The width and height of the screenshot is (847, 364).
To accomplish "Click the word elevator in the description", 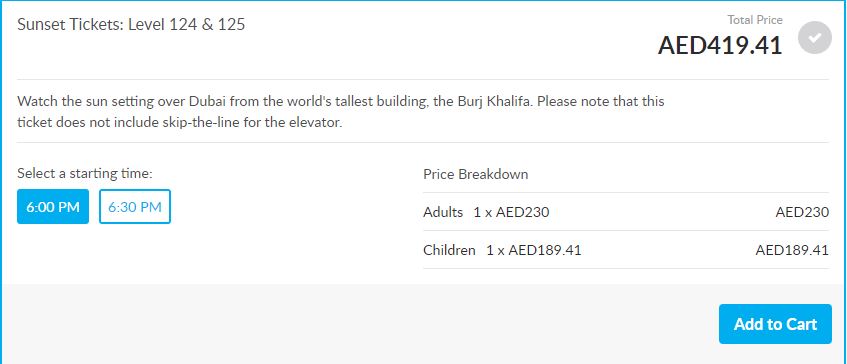I will coord(318,123).
